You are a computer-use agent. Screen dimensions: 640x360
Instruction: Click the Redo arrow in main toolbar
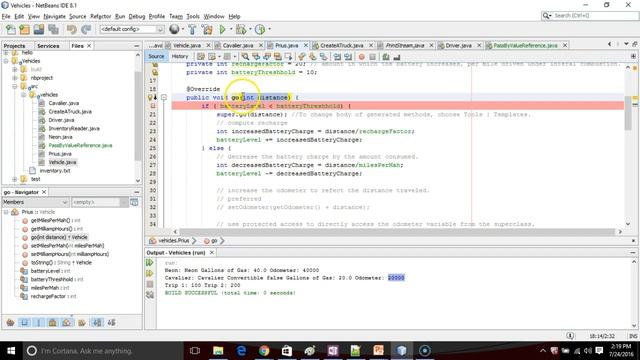86,29
